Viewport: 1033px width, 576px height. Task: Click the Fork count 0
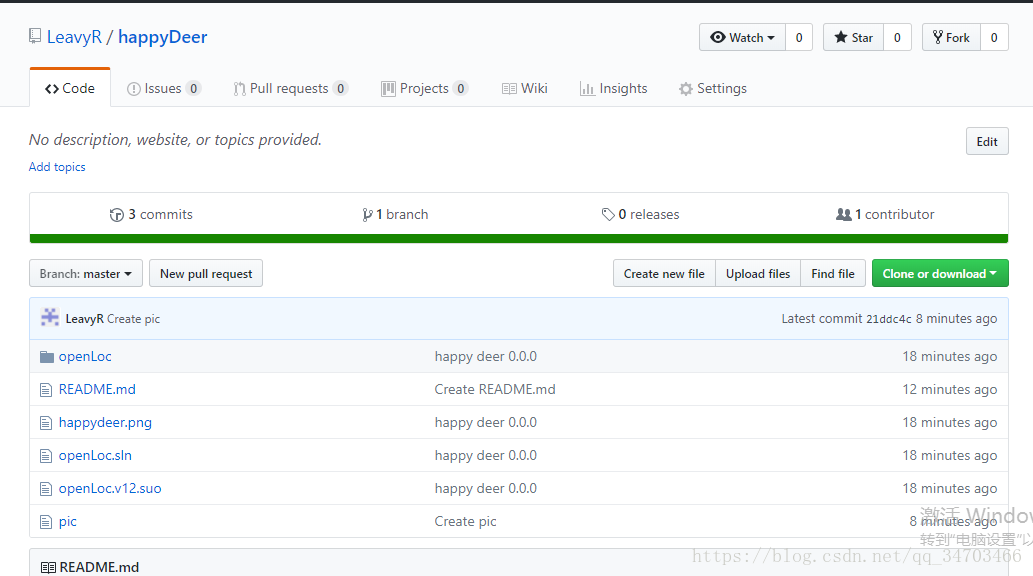994,38
